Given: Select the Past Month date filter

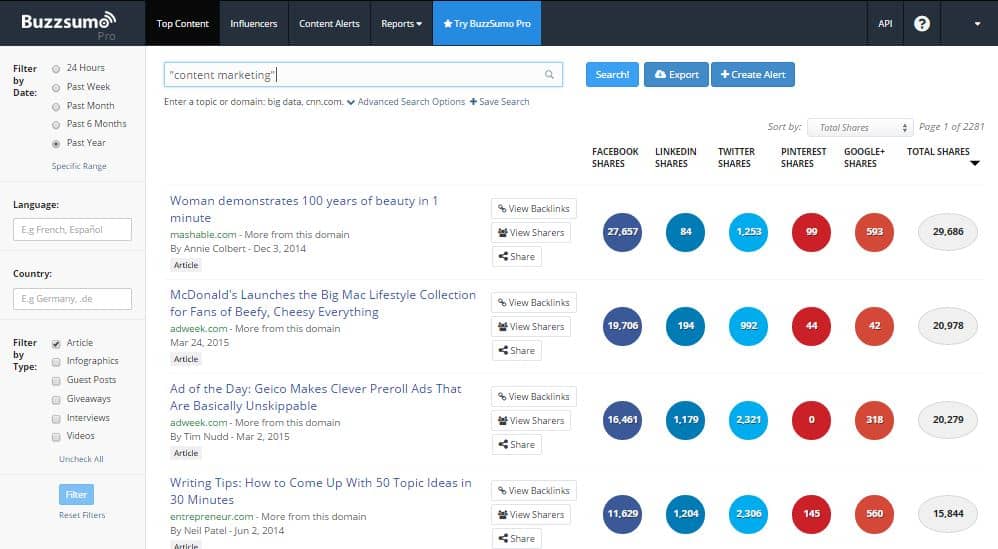Looking at the screenshot, I should point(56,107).
